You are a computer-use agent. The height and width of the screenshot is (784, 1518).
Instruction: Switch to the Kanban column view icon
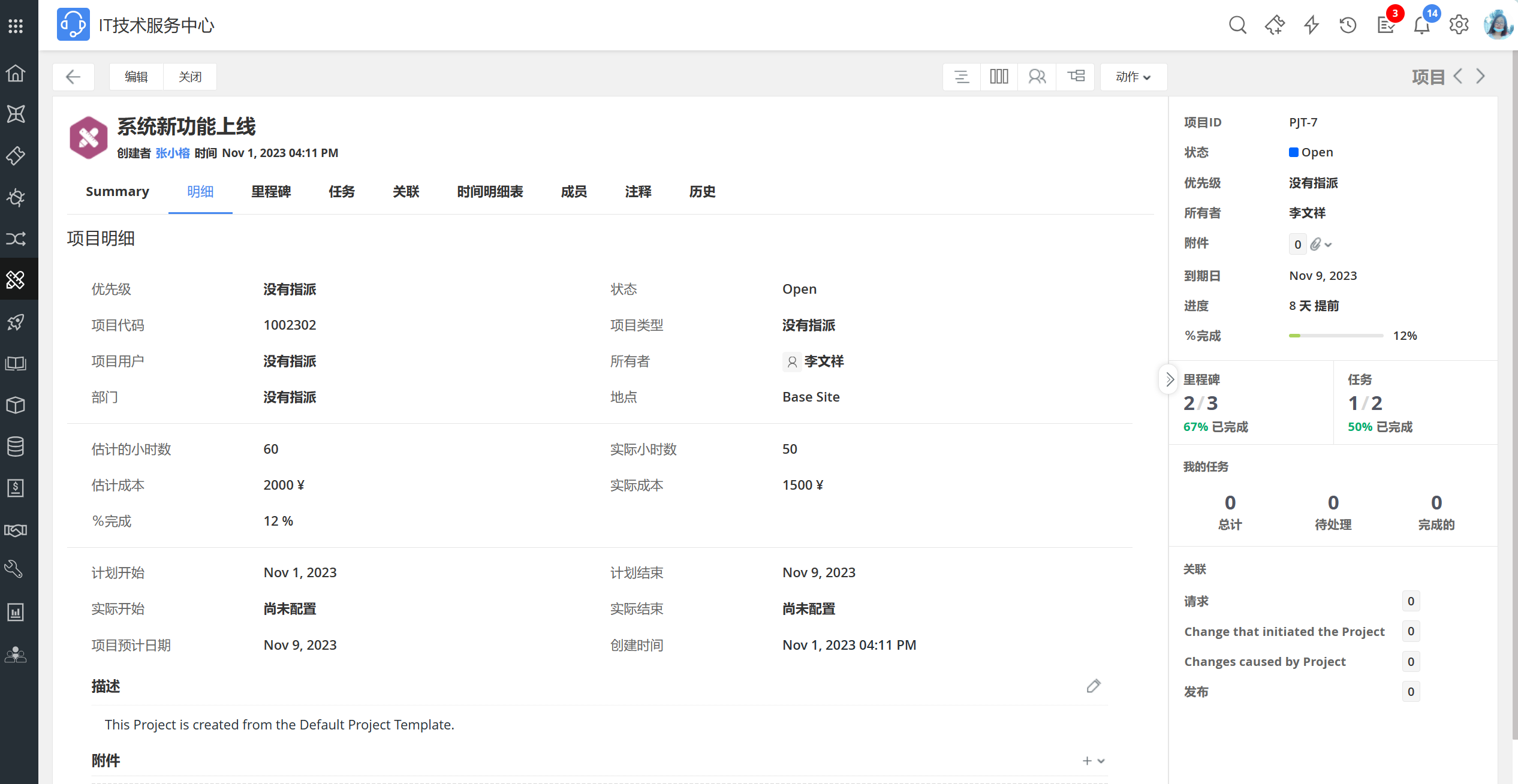click(999, 77)
